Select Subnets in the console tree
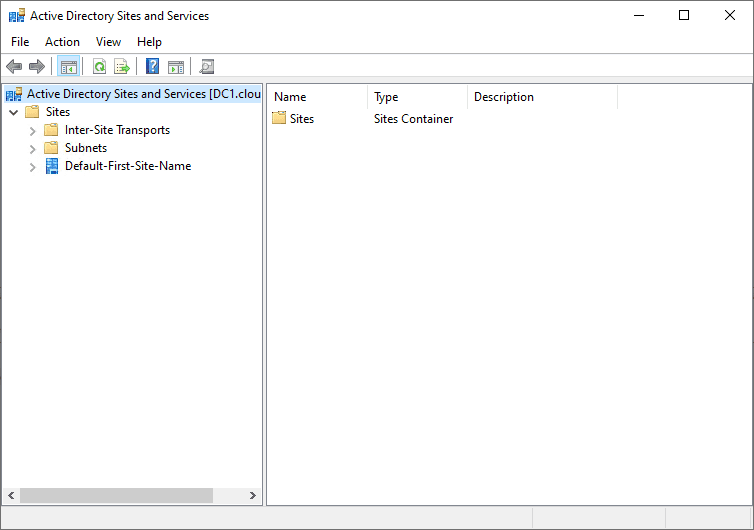Image resolution: width=754 pixels, height=530 pixels. tap(86, 148)
